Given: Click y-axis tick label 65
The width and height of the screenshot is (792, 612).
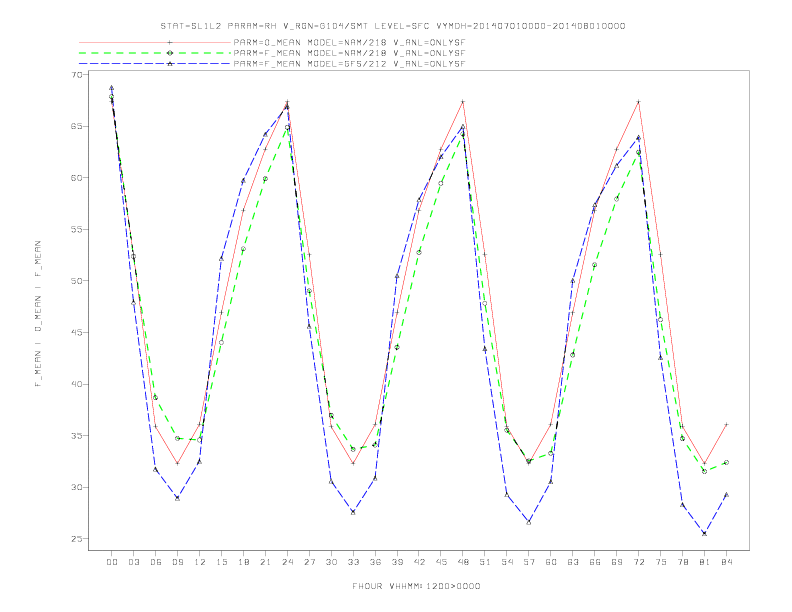Looking at the screenshot, I should [77, 126].
